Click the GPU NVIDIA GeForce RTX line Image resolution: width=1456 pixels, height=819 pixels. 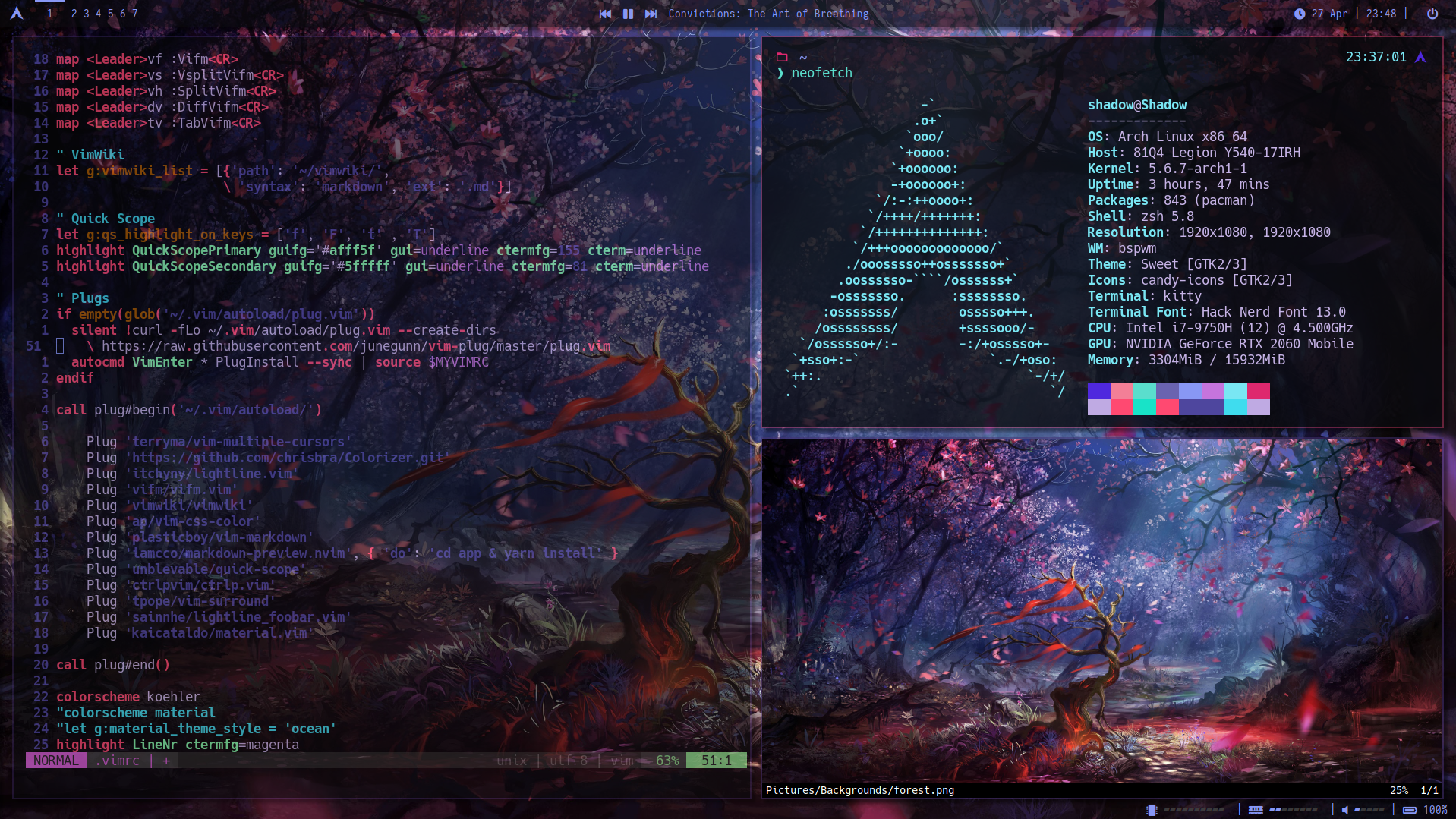pos(1221,344)
